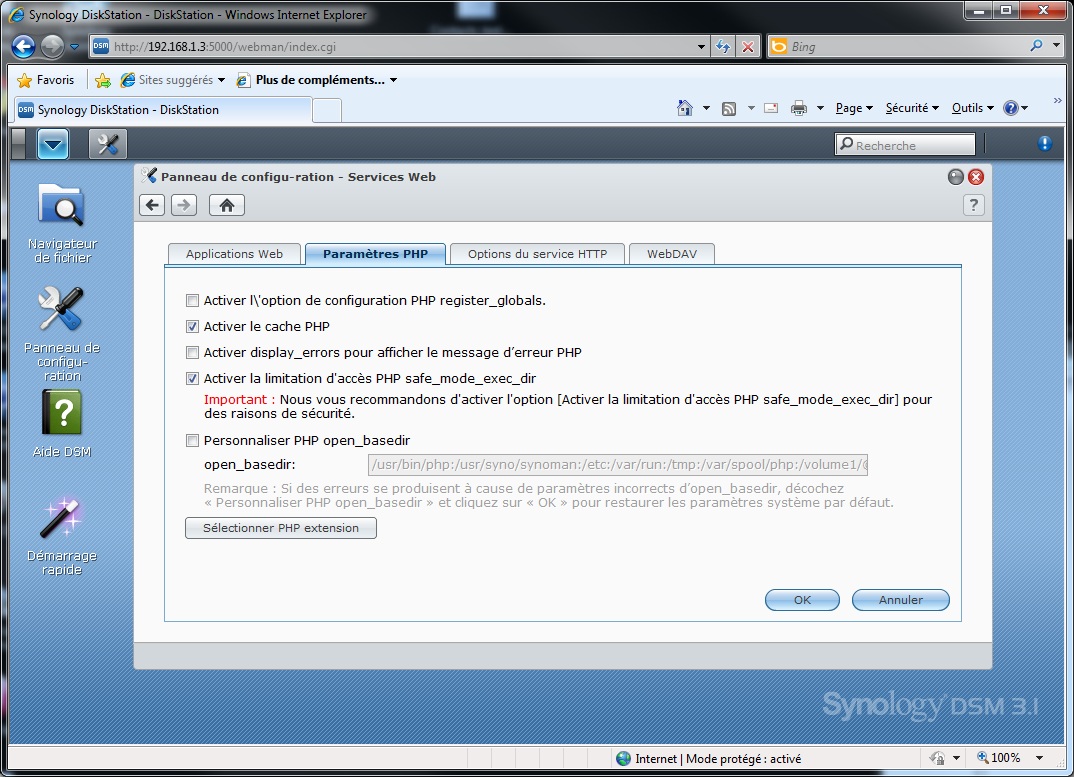Open Panneau de configuration desktop icon
The image size is (1074, 777).
click(x=62, y=334)
